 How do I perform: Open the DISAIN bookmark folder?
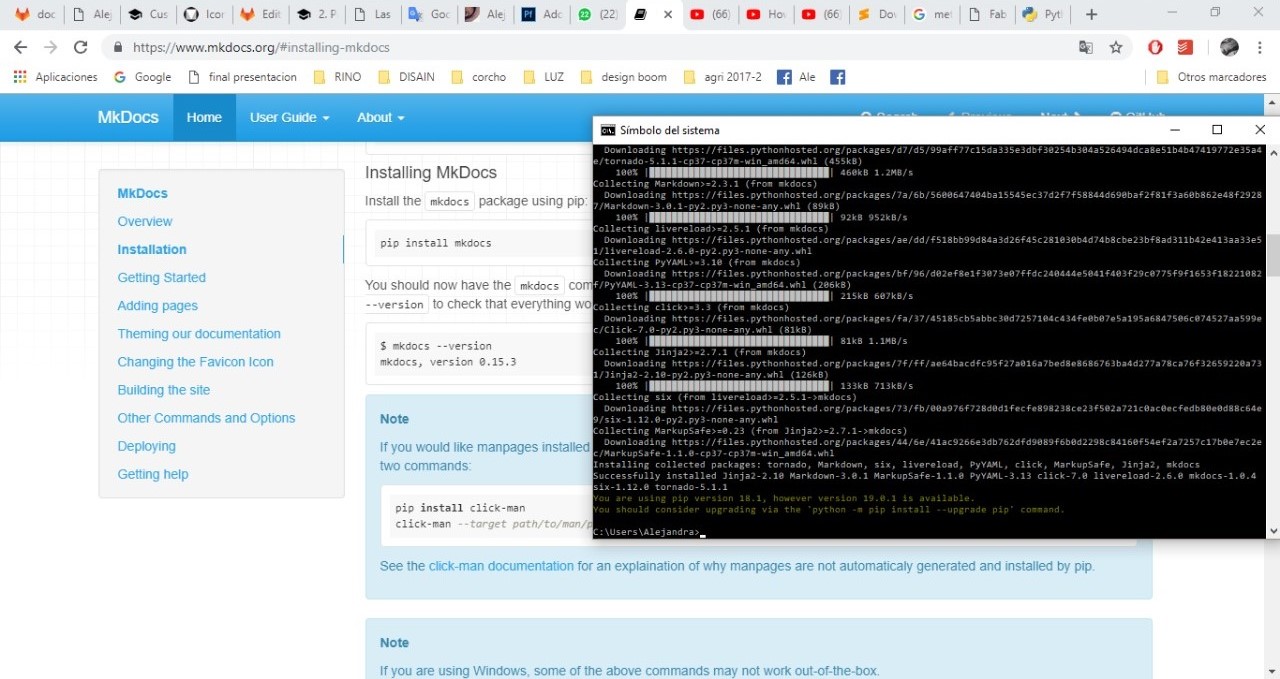click(x=406, y=77)
